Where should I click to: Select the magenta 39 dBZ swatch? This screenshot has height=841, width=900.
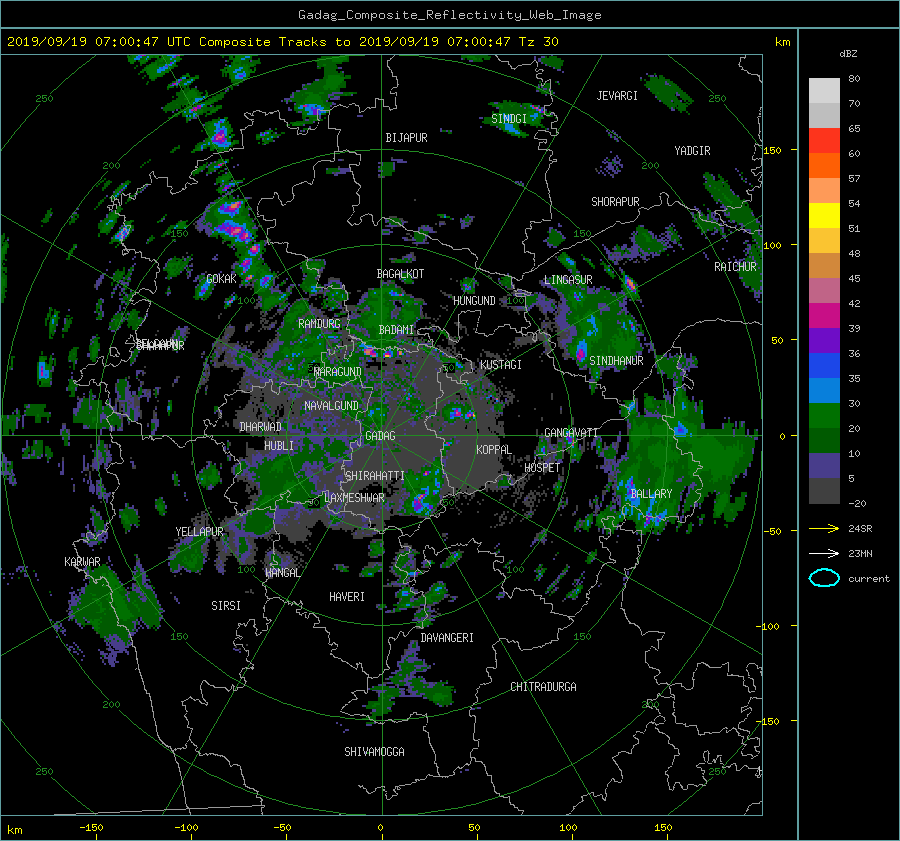pos(824,316)
